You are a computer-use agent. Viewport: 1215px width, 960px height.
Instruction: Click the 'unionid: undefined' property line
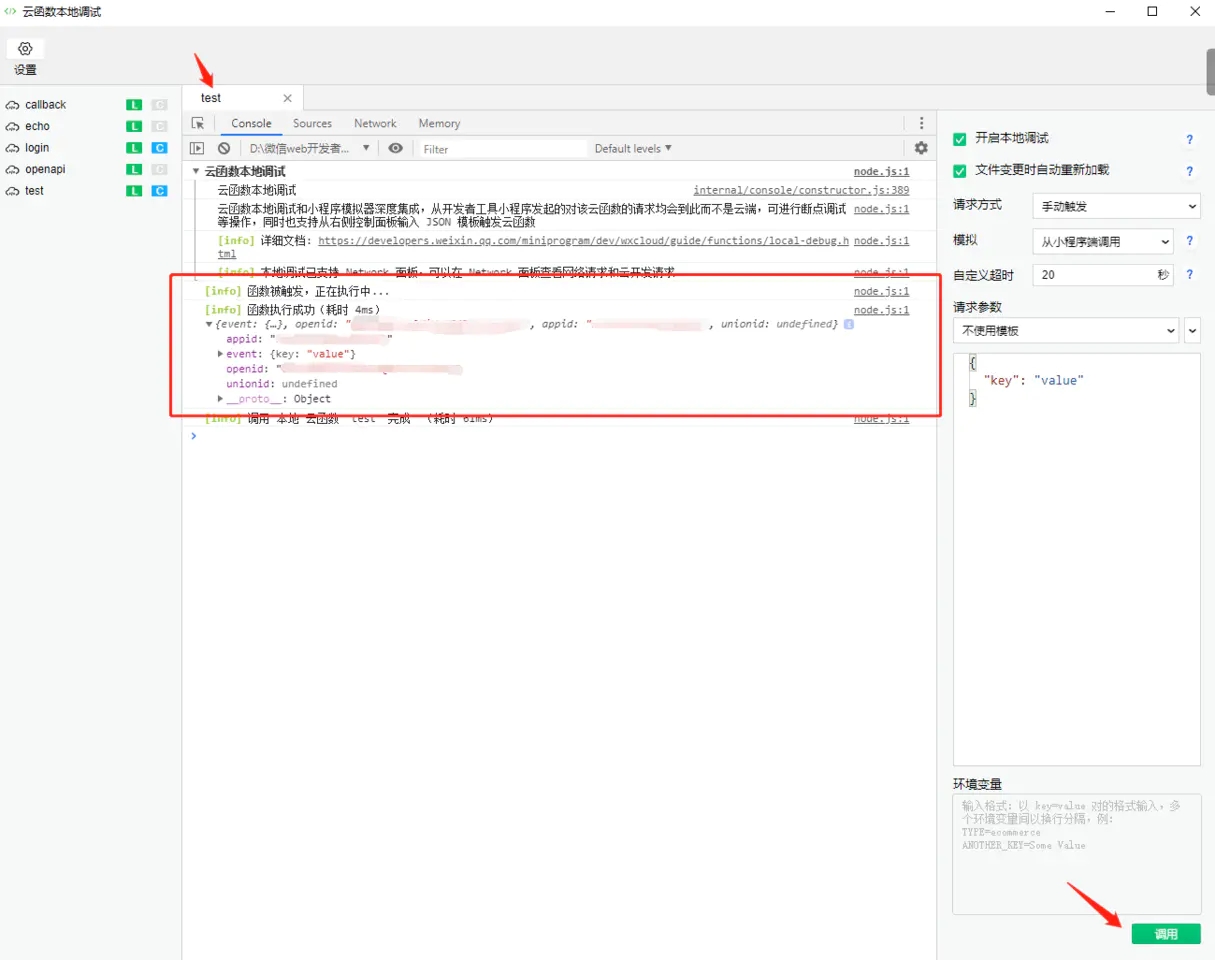point(281,384)
